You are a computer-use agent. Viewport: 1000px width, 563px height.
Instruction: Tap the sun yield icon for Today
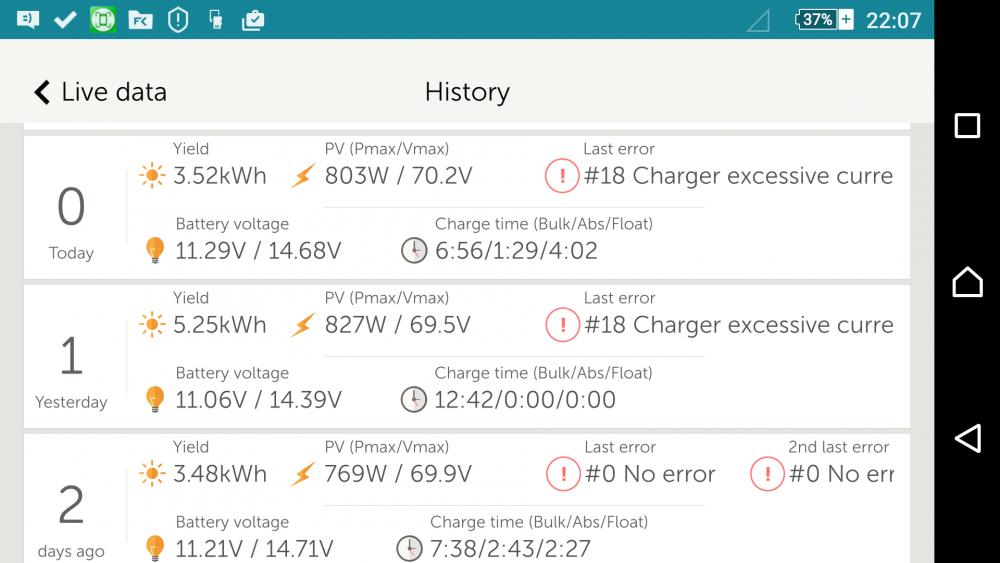point(152,175)
